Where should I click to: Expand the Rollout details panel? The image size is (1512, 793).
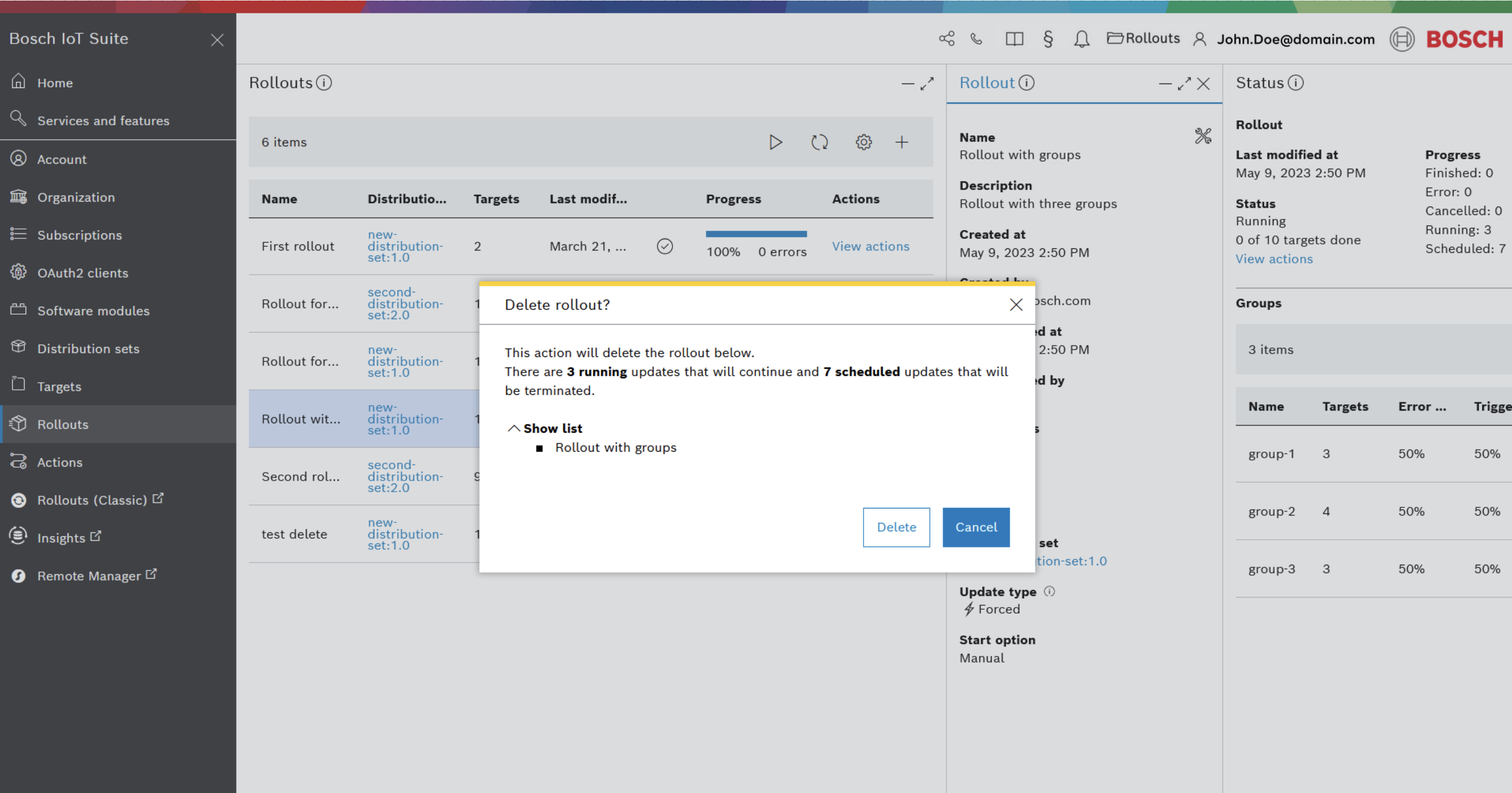[1184, 84]
